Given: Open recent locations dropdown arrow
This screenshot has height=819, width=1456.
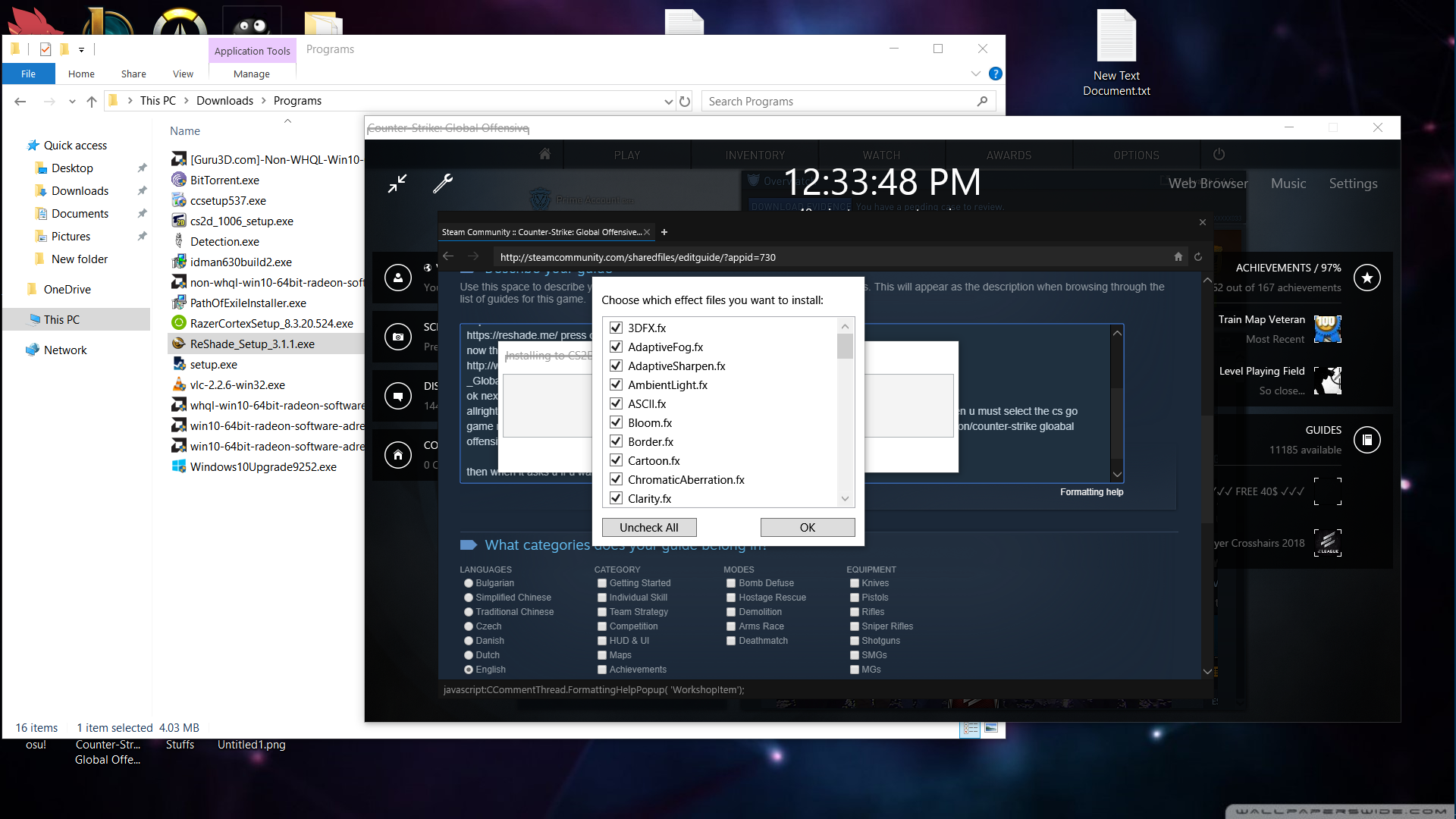Looking at the screenshot, I should (72, 101).
